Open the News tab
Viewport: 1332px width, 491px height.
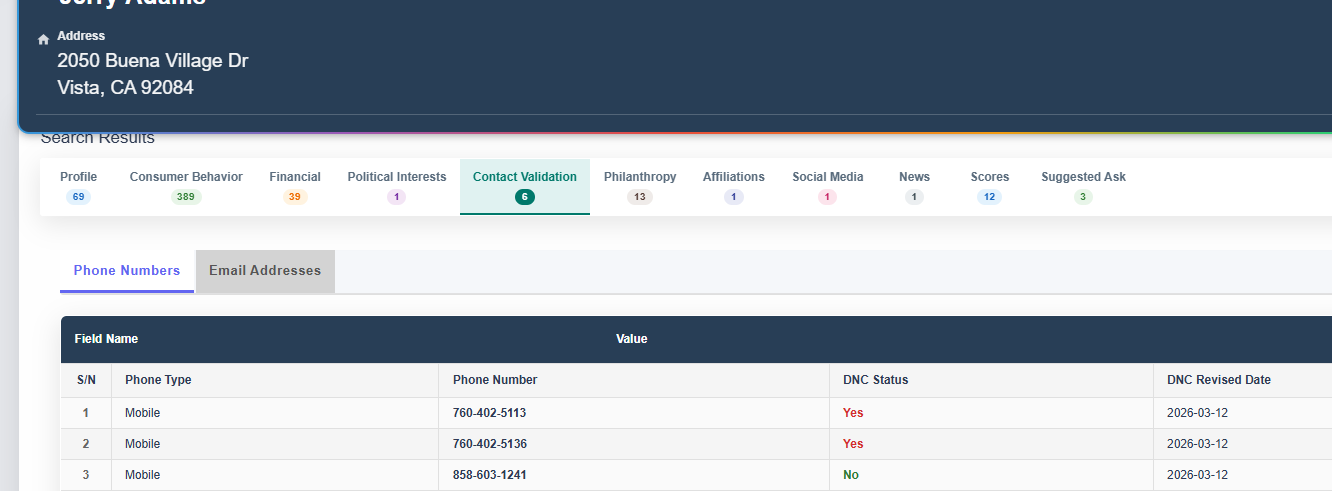coord(914,186)
